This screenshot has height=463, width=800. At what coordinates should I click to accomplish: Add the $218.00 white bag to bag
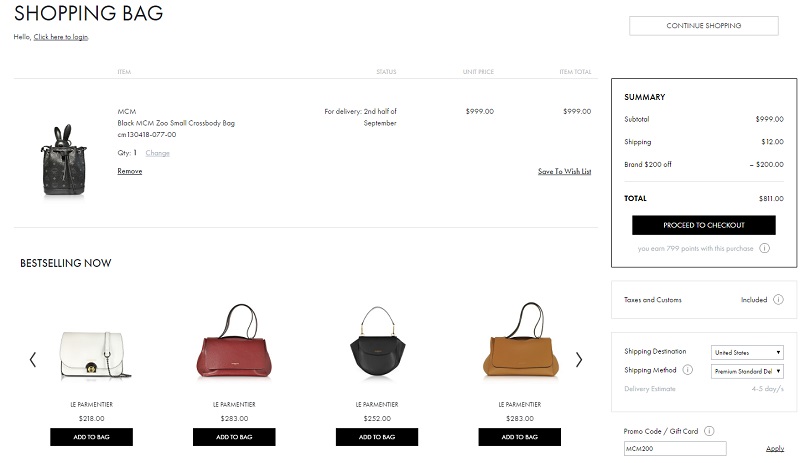(x=91, y=437)
